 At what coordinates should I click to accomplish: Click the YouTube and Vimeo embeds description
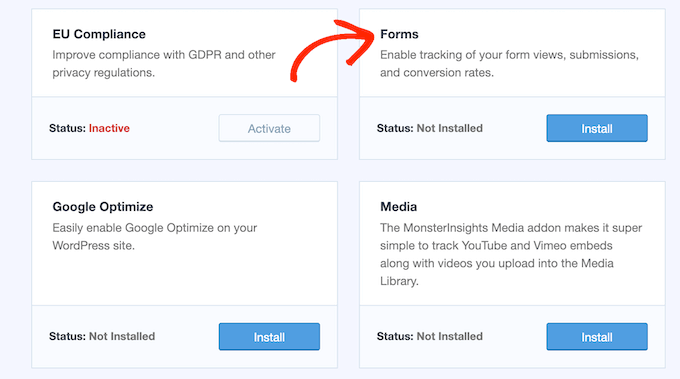tap(511, 255)
